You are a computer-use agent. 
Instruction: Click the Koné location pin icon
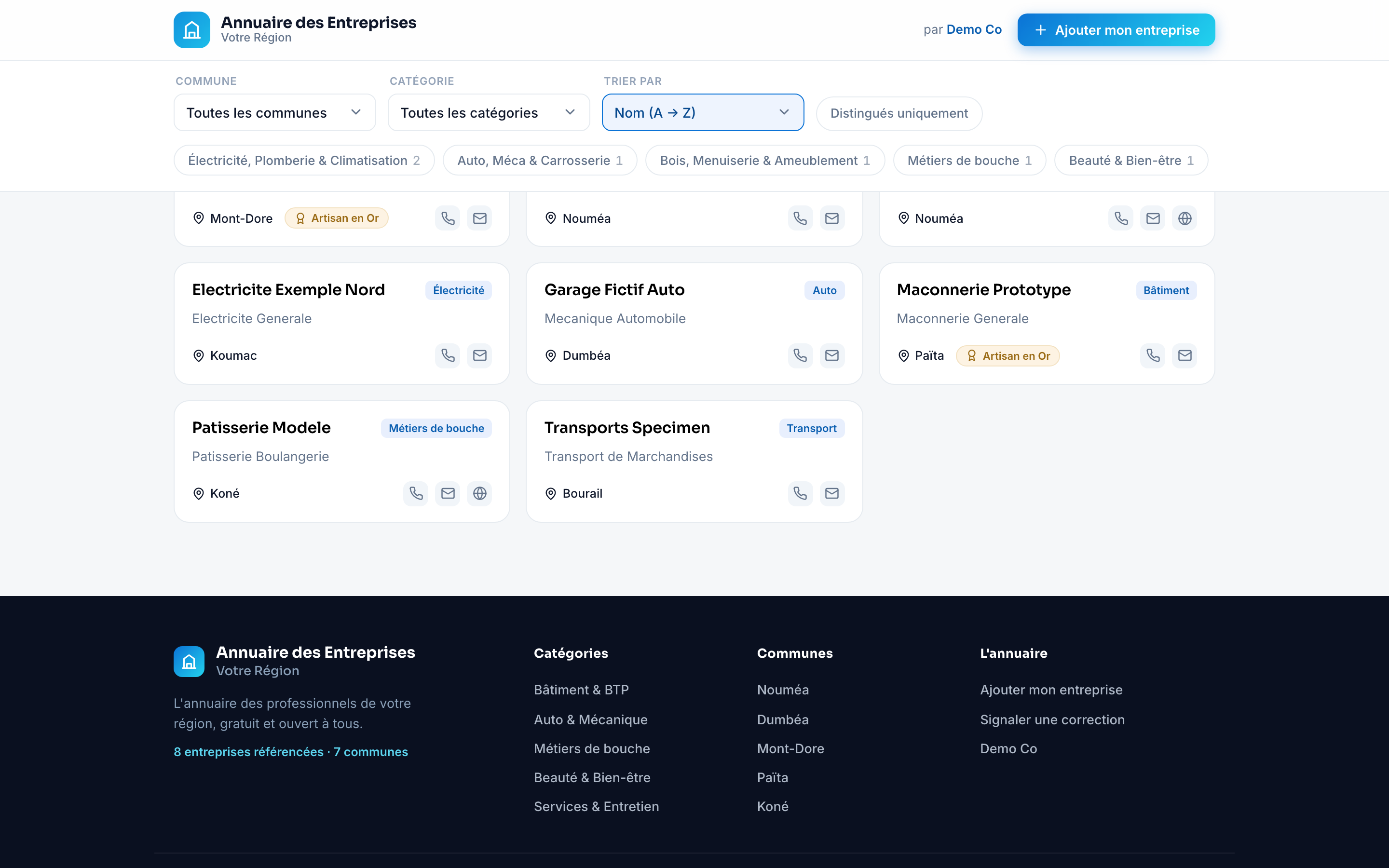point(199,494)
